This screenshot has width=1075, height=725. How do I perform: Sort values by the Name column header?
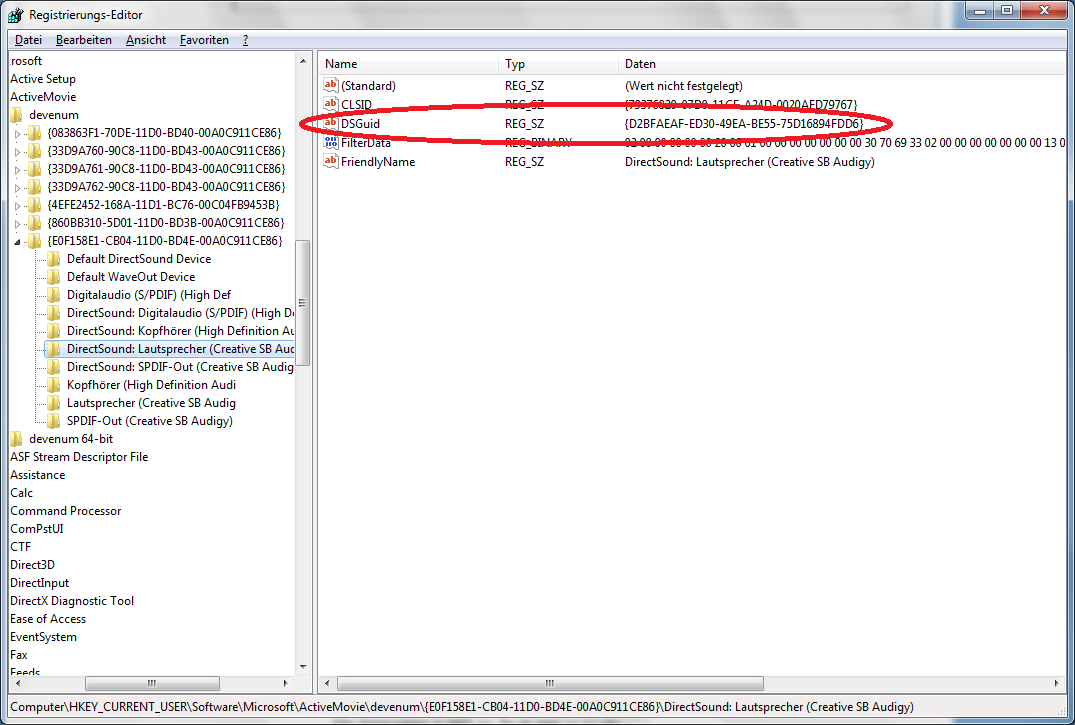[x=409, y=64]
